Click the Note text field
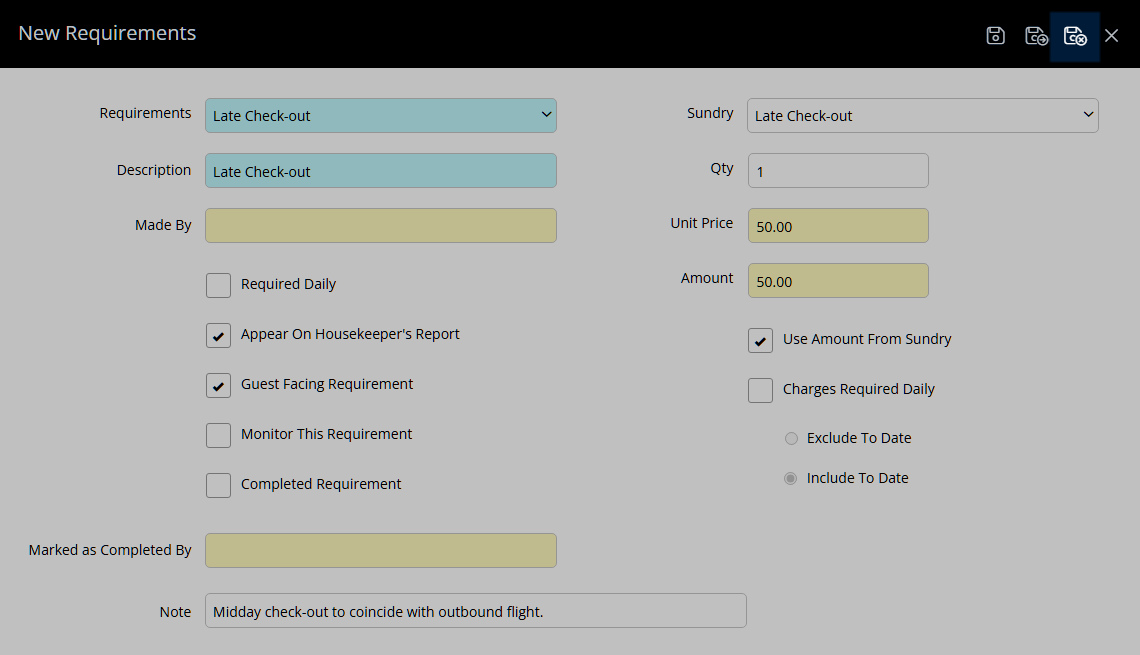The height and width of the screenshot is (655, 1140). click(x=475, y=611)
